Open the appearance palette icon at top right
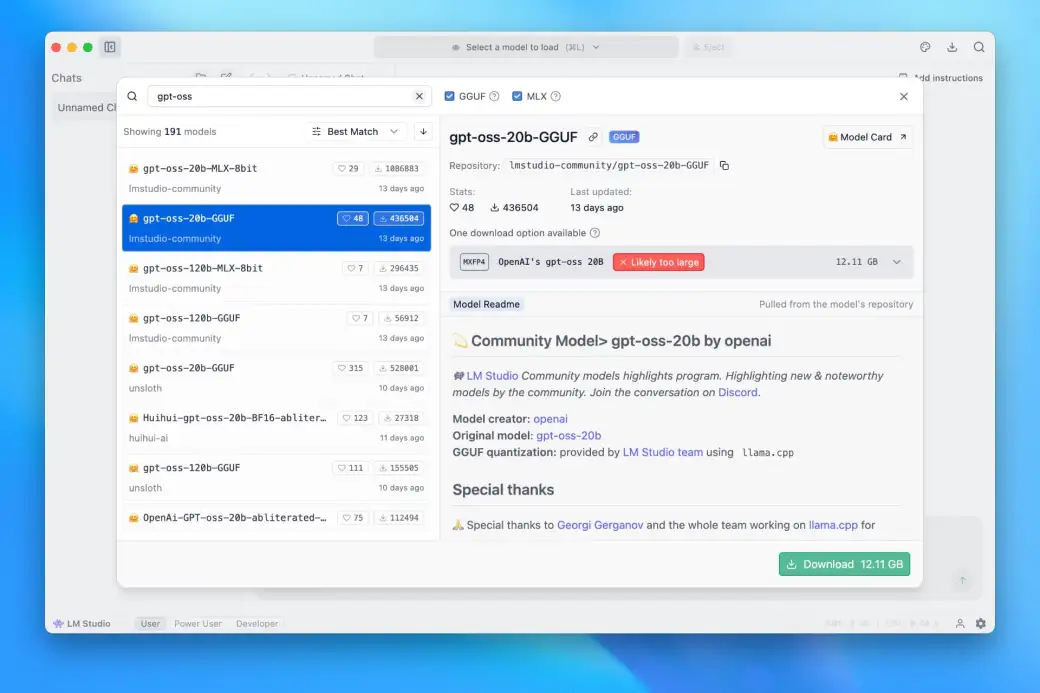The height and width of the screenshot is (693, 1040). click(925, 47)
